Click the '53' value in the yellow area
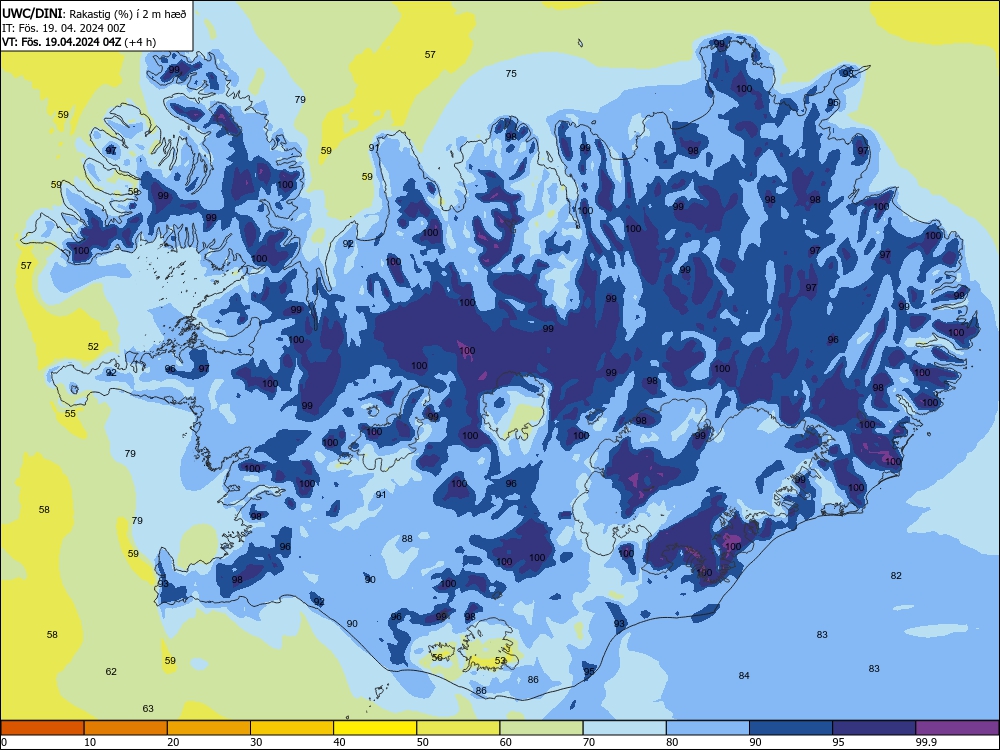Viewport: 1000px width, 750px height. [x=500, y=661]
